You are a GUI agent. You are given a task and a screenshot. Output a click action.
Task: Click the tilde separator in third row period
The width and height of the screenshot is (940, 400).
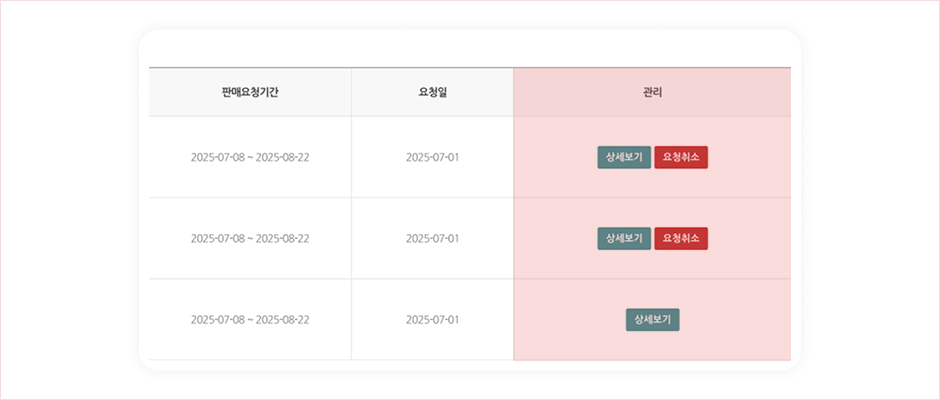[x=250, y=320]
